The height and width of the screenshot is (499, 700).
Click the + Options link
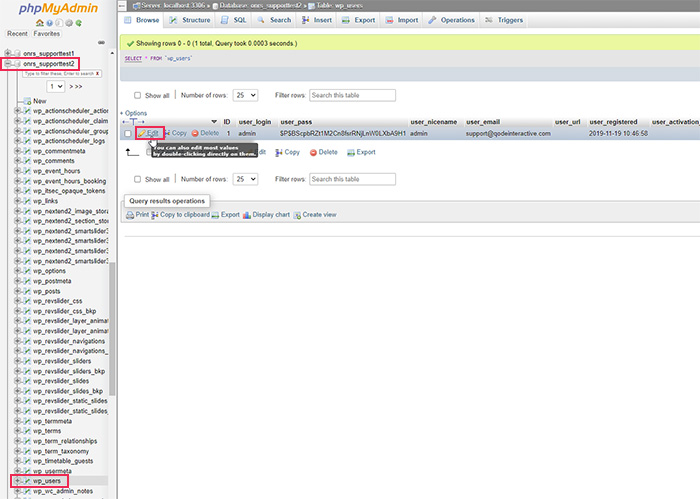133,113
